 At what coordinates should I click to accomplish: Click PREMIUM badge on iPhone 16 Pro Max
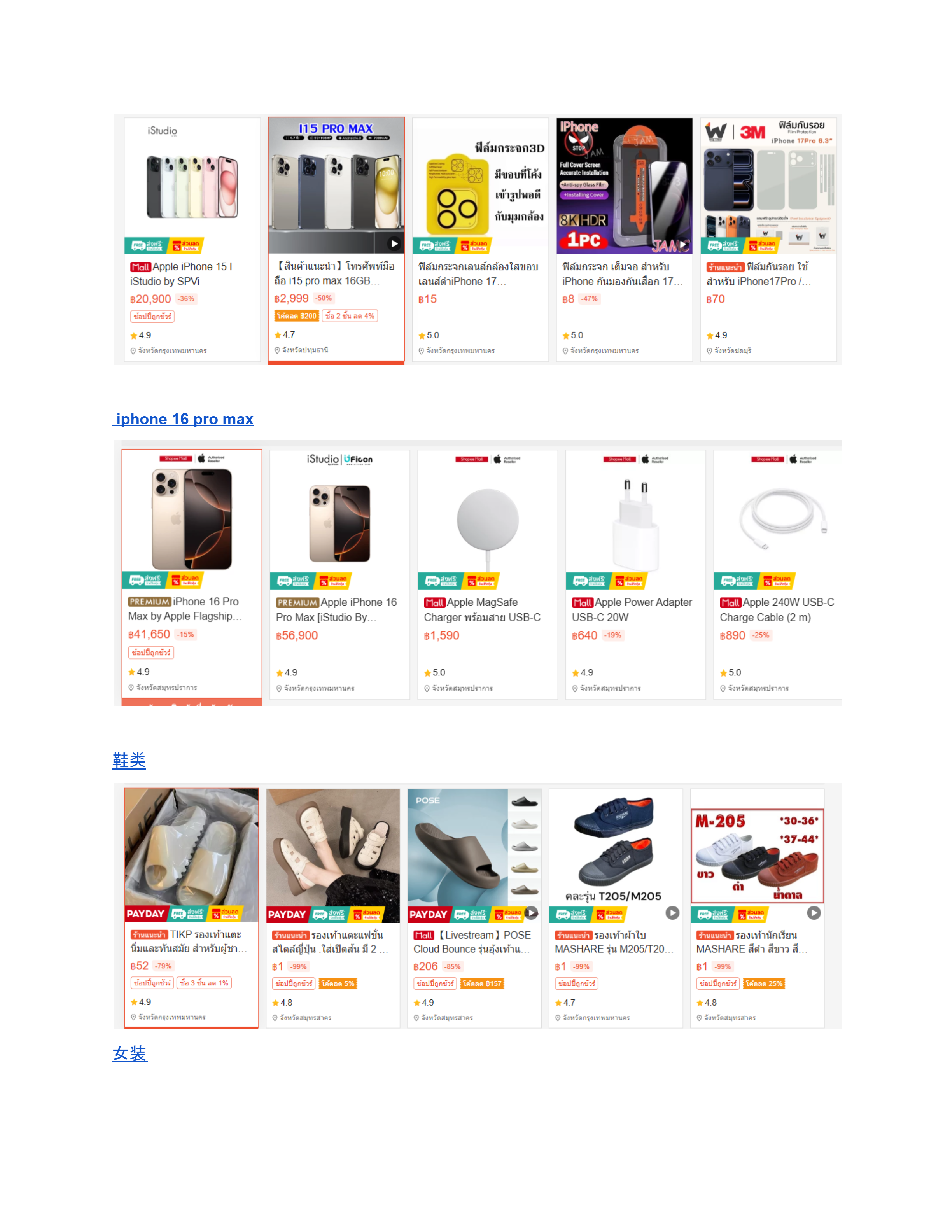tap(149, 602)
